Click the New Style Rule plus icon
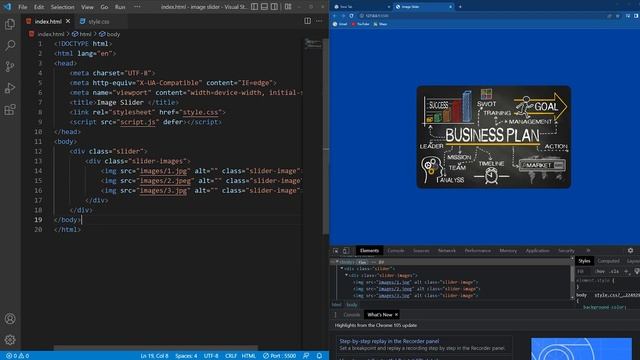Viewport: 640px width, 360px height. (626, 271)
